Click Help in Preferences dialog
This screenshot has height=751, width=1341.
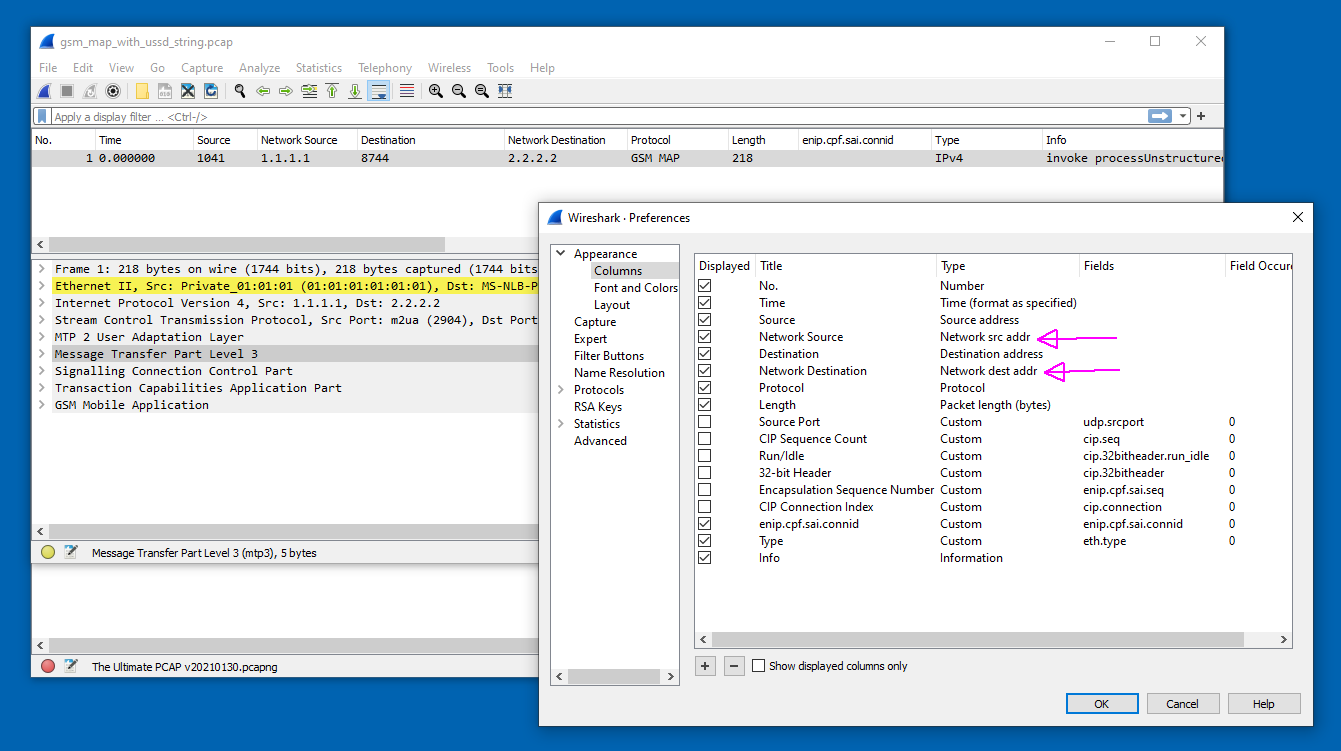[x=1264, y=704]
